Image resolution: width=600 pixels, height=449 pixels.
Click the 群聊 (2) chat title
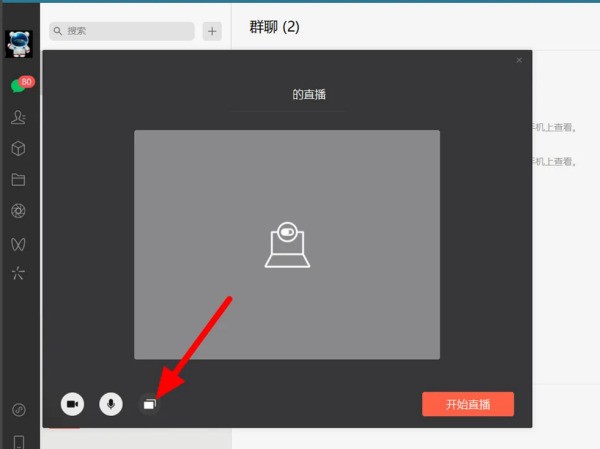(x=274, y=27)
